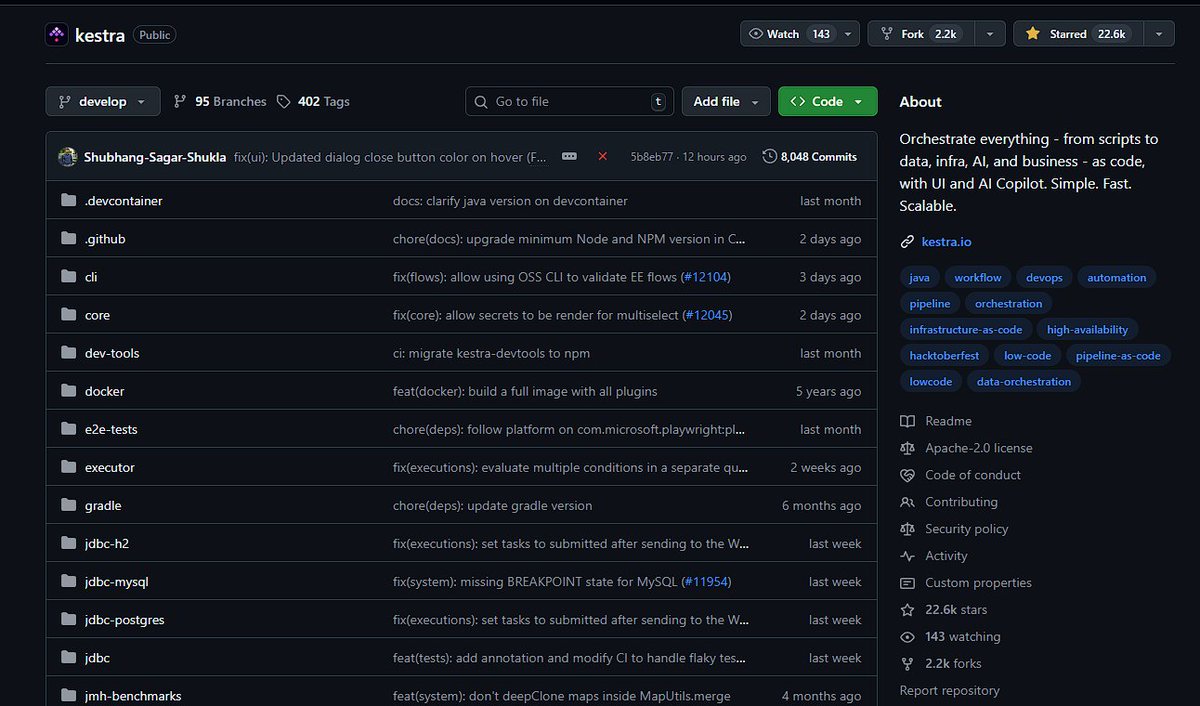Select the java topic tag
The width and height of the screenshot is (1200, 706).
point(919,278)
